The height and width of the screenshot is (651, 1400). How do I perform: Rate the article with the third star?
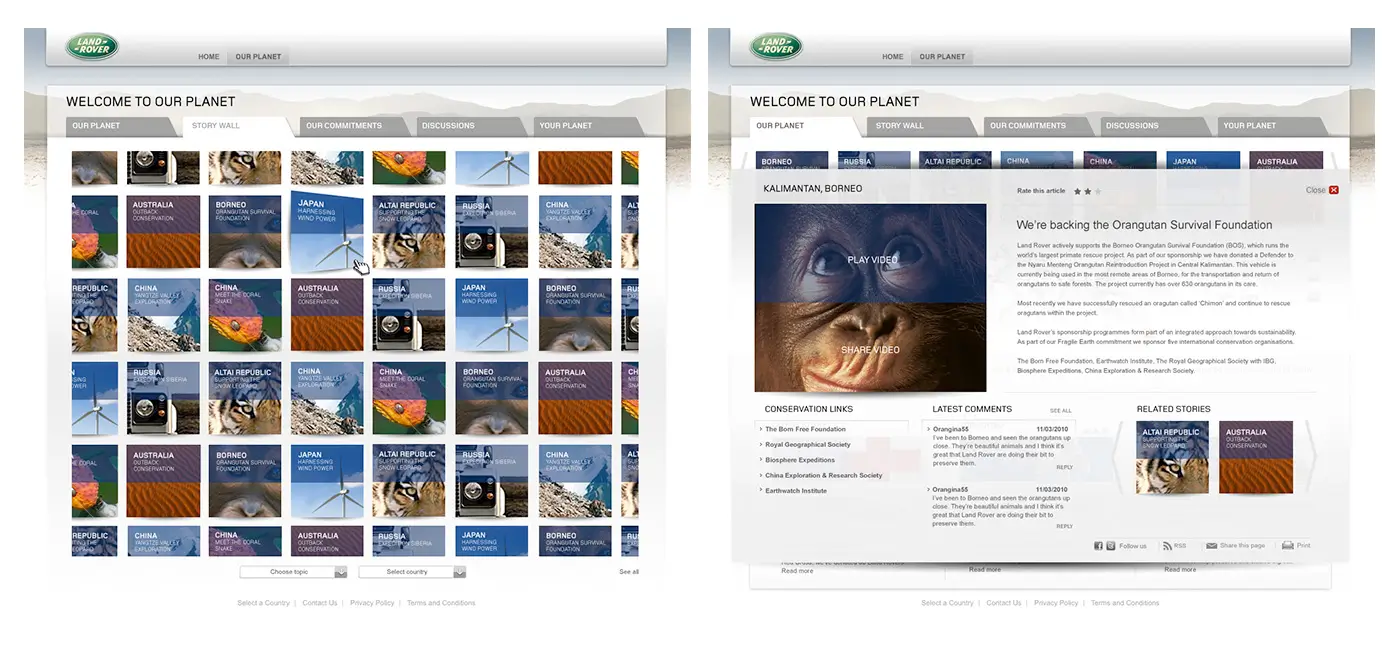[x=1097, y=191]
